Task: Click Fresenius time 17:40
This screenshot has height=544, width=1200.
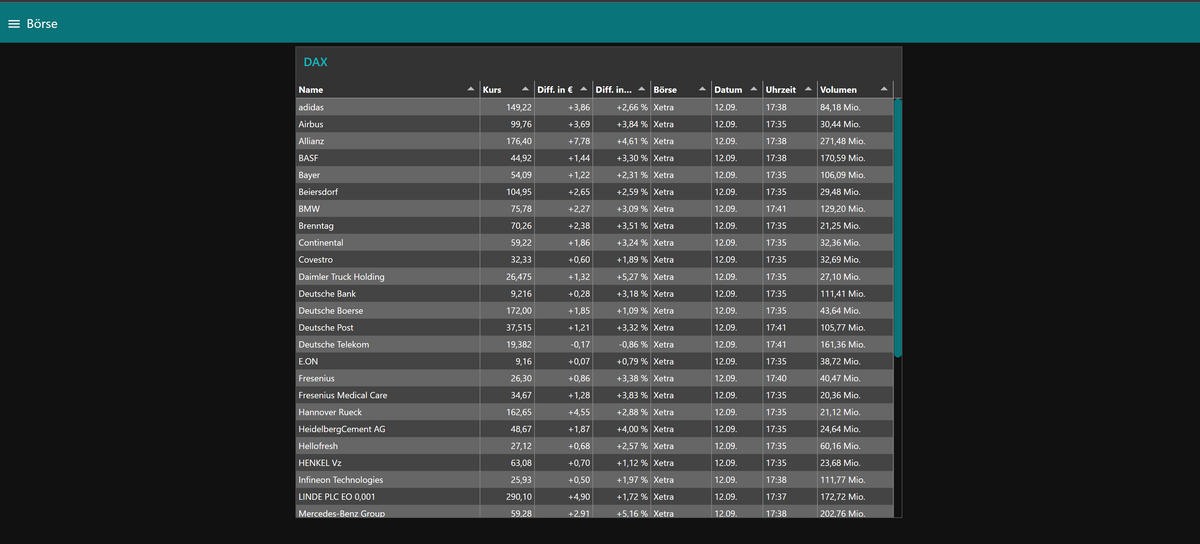Action: (x=776, y=378)
